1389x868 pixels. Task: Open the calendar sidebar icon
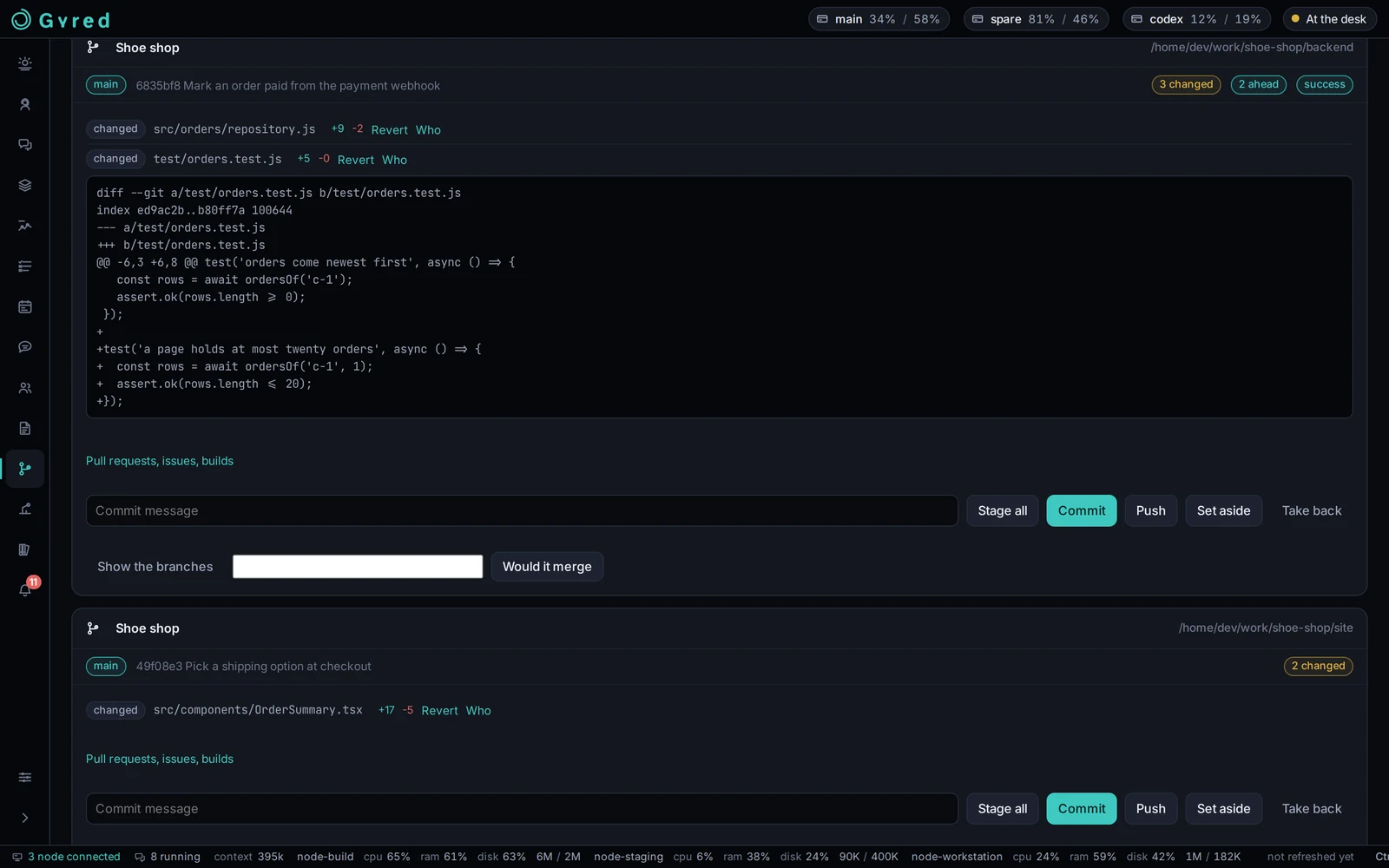(25, 306)
